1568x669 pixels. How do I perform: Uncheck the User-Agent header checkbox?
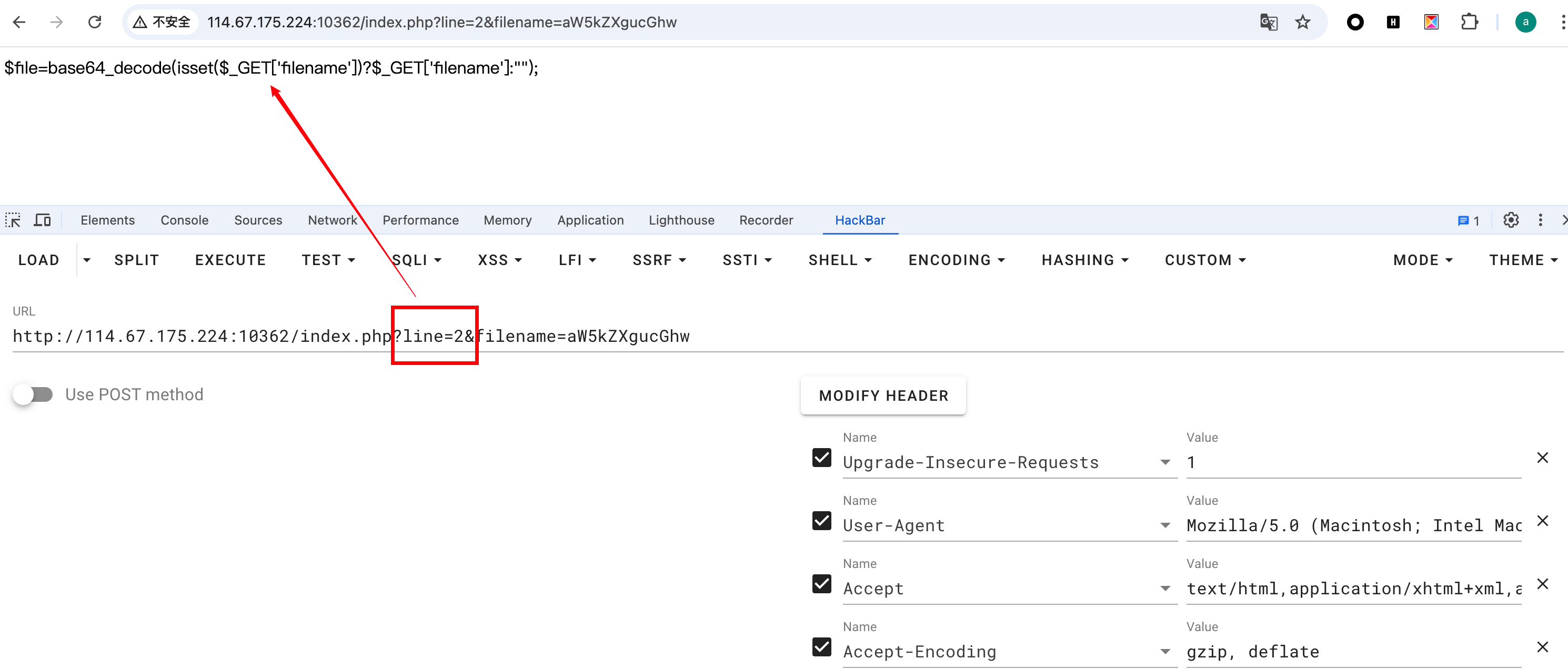[x=821, y=521]
